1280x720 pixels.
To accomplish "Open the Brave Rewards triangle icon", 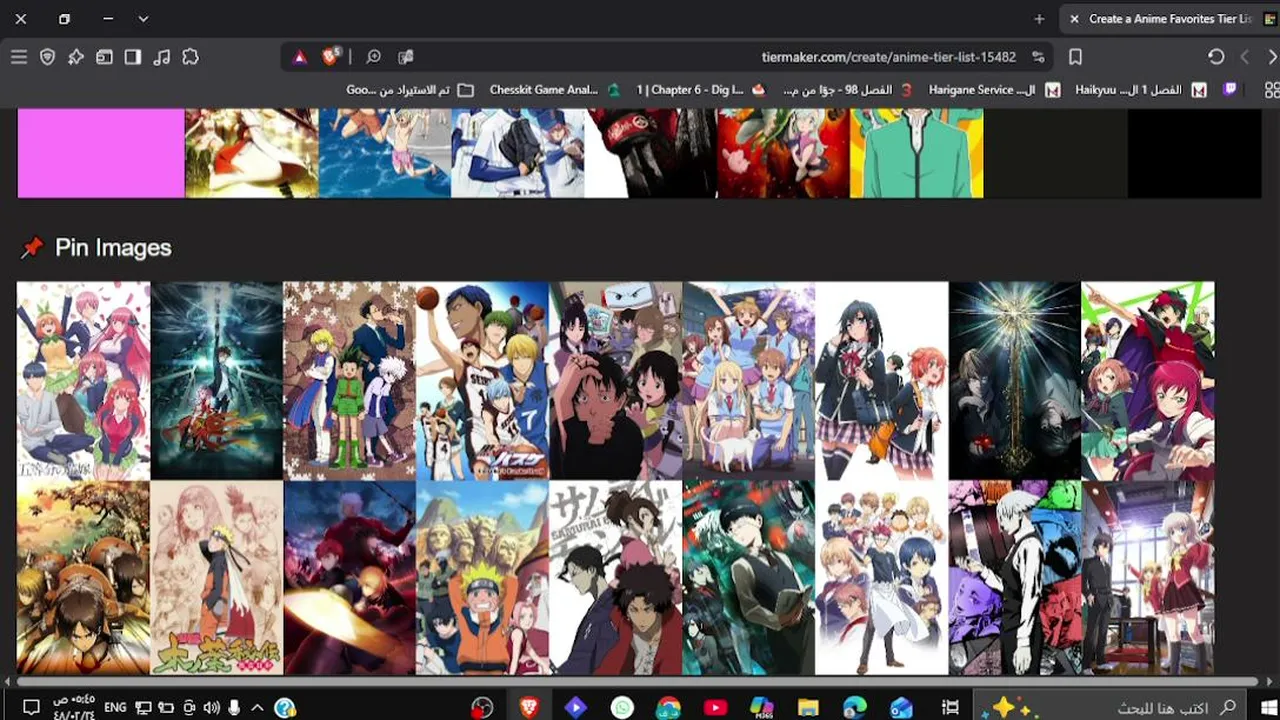I will [x=299, y=57].
